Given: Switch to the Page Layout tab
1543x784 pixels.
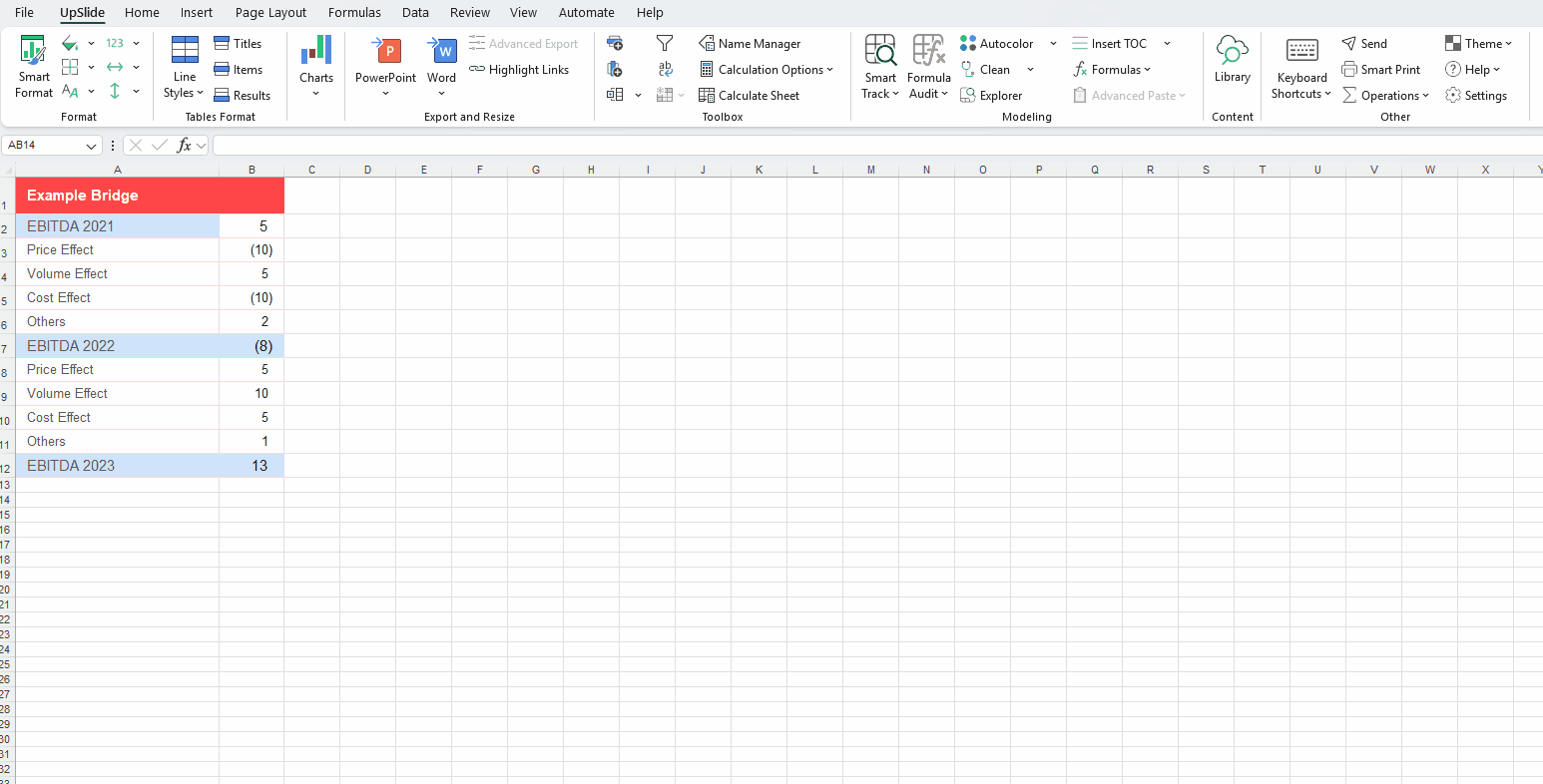Looking at the screenshot, I should tap(271, 13).
